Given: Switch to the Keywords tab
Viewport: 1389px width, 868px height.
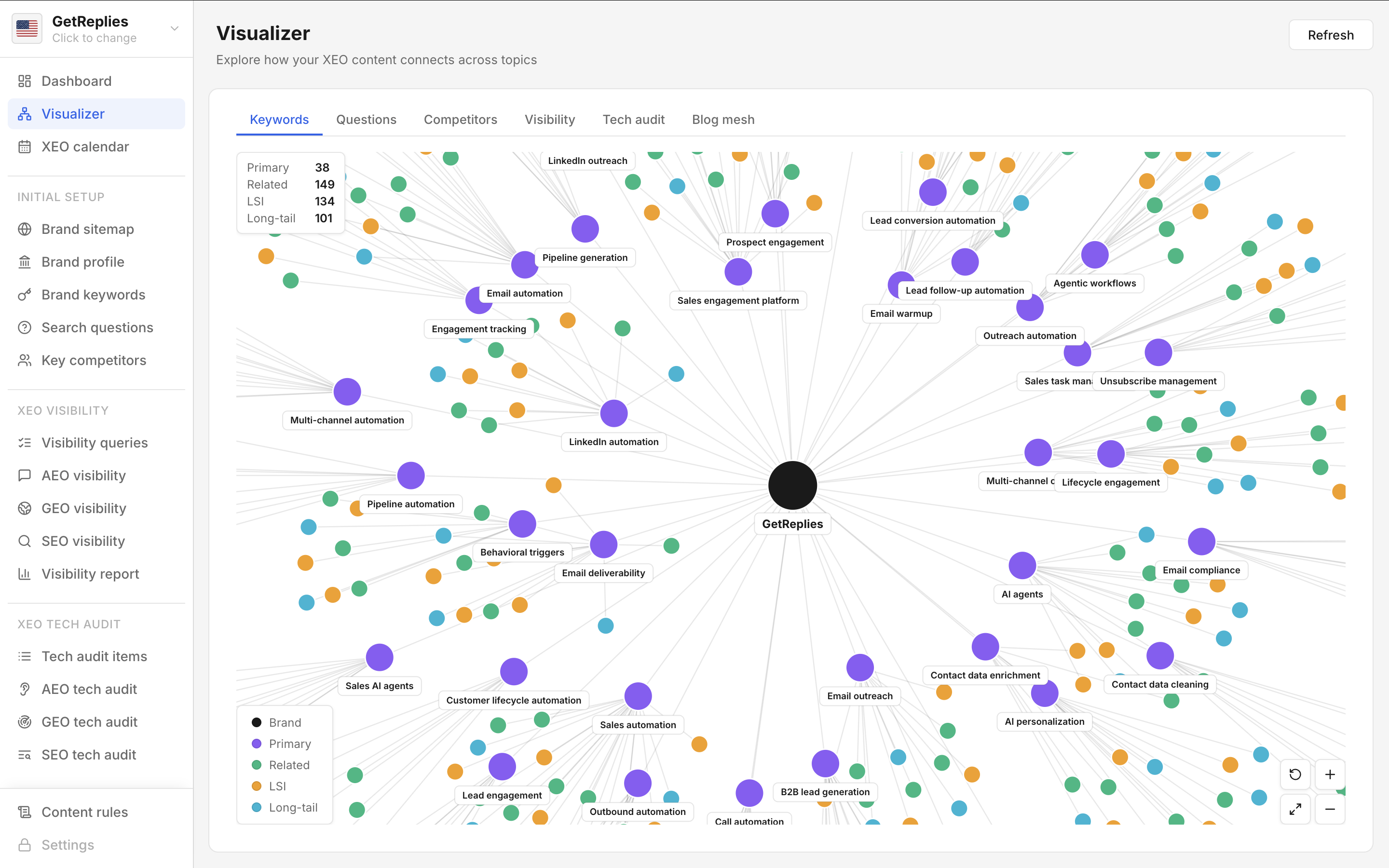Looking at the screenshot, I should click(x=279, y=120).
